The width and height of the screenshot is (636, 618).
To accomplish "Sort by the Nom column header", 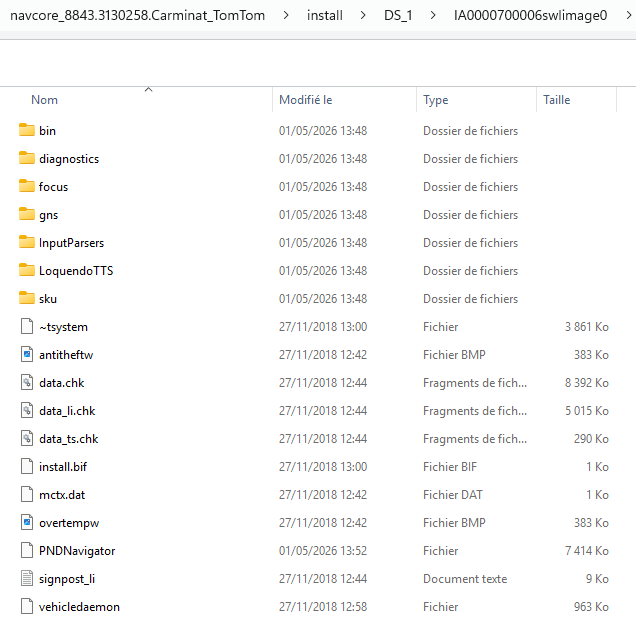I will pyautogui.click(x=44, y=100).
